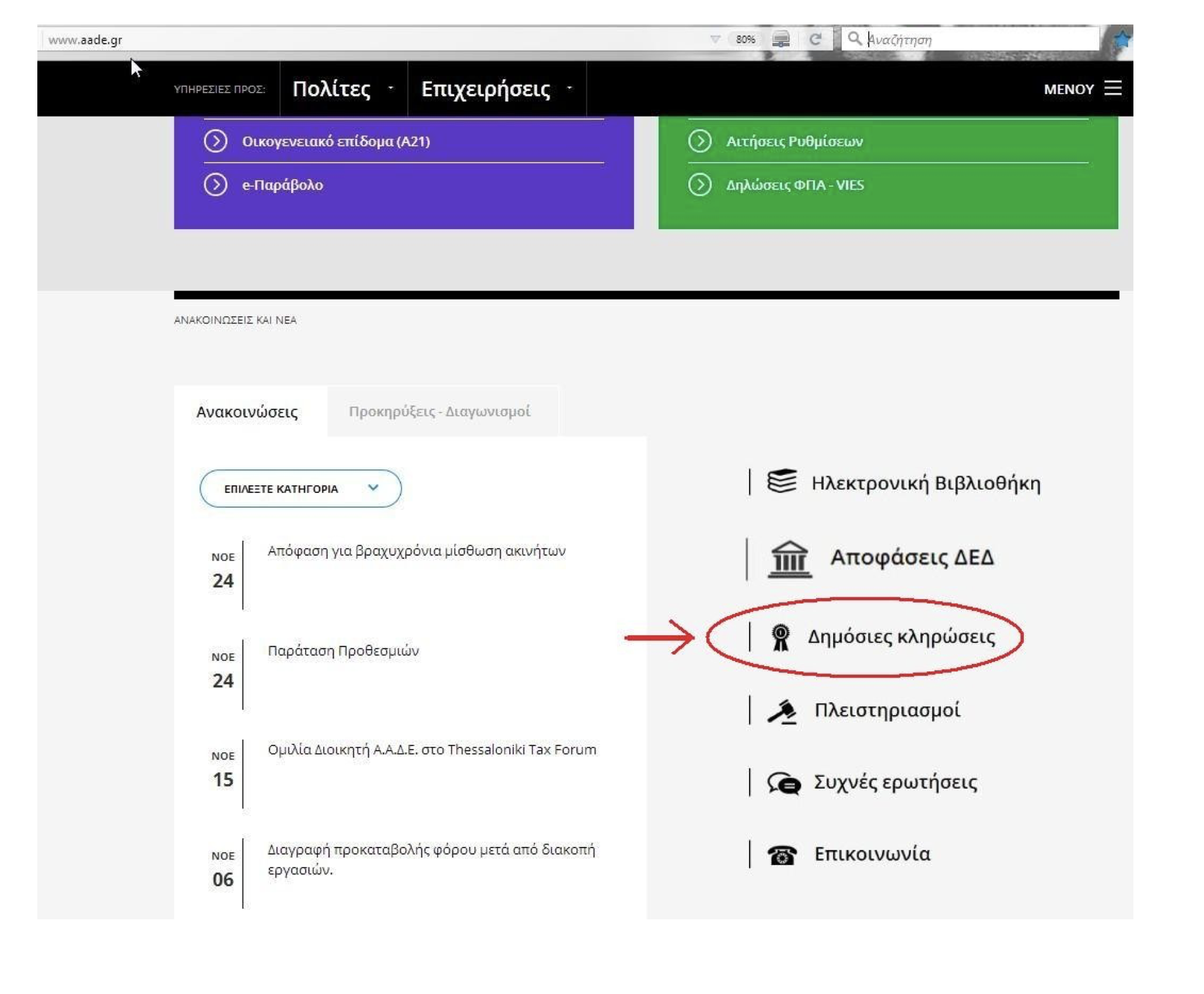The width and height of the screenshot is (1204, 994).
Task: Open the Ηλεκτρονική Βιβλιοθήκη link
Action: (925, 483)
